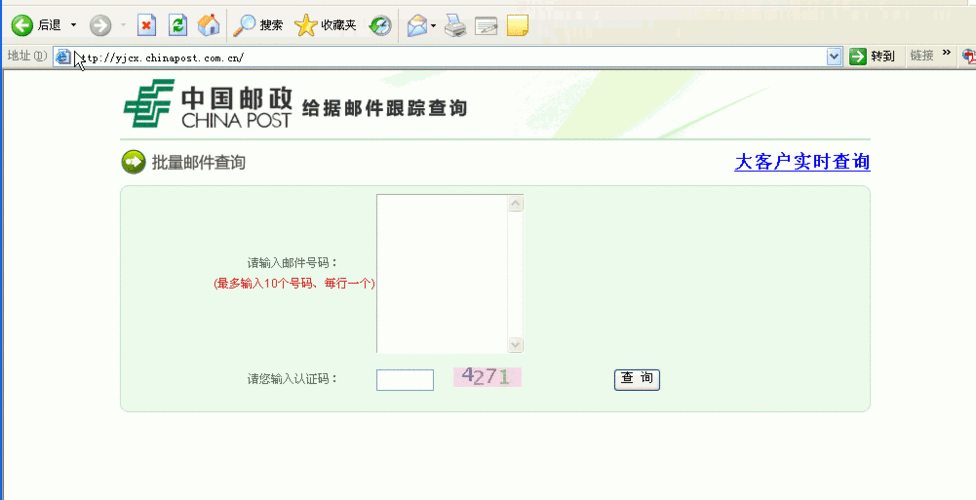This screenshot has width=976, height=500.
Task: Click the yellow note toolbar icon
Action: pyautogui.click(x=517, y=26)
